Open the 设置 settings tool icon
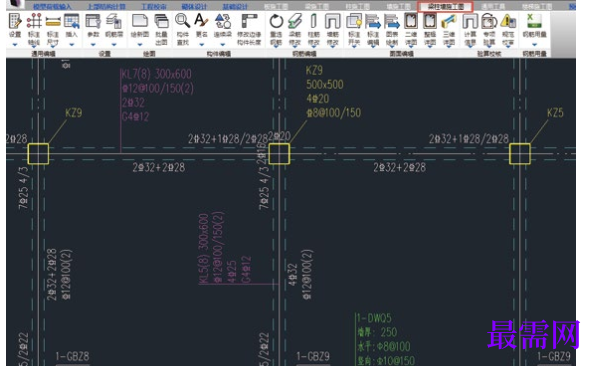Image resolution: width=599 pixels, height=366 pixels. click(x=15, y=21)
